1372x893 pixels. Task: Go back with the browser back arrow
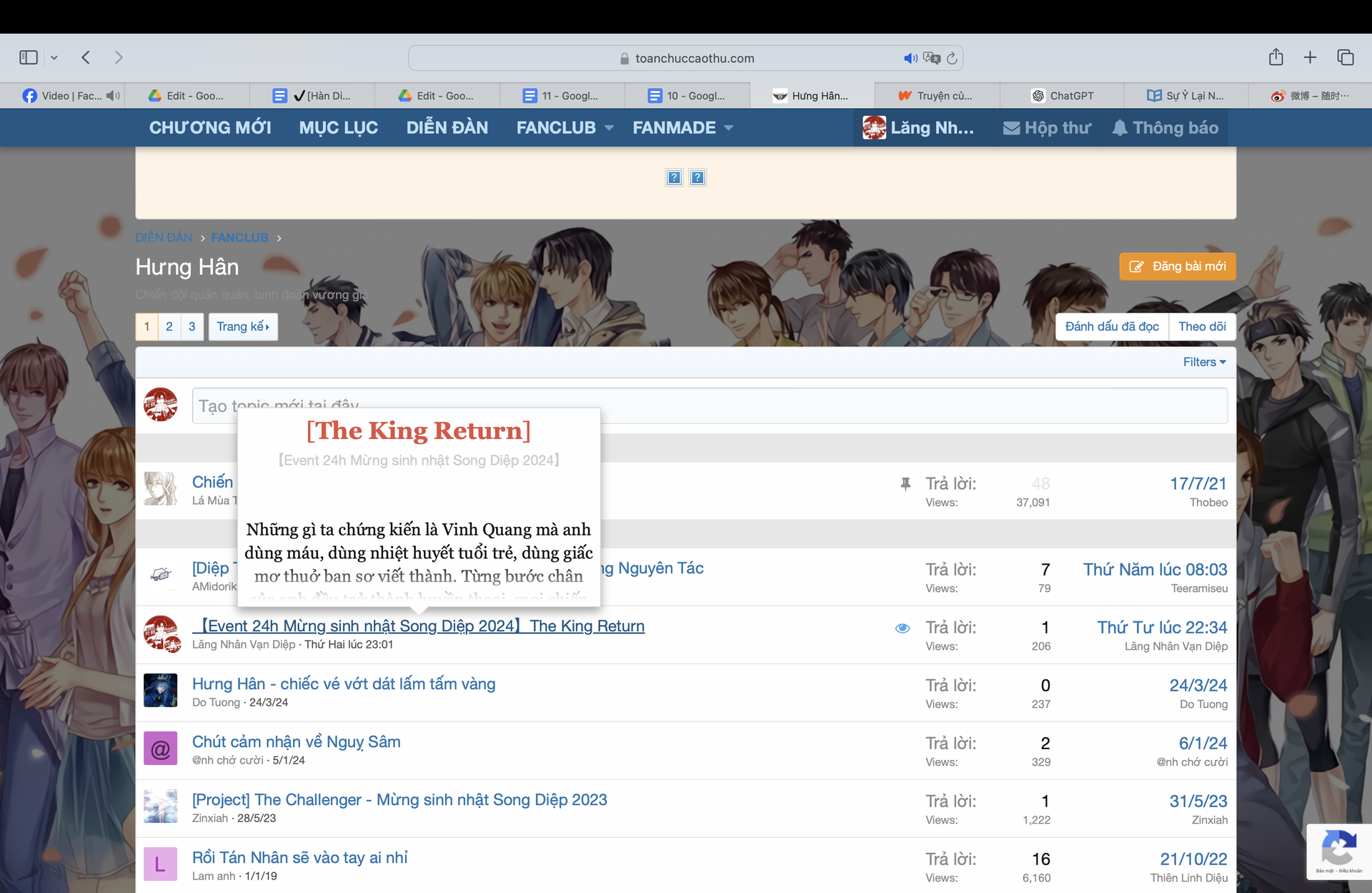[x=86, y=57]
